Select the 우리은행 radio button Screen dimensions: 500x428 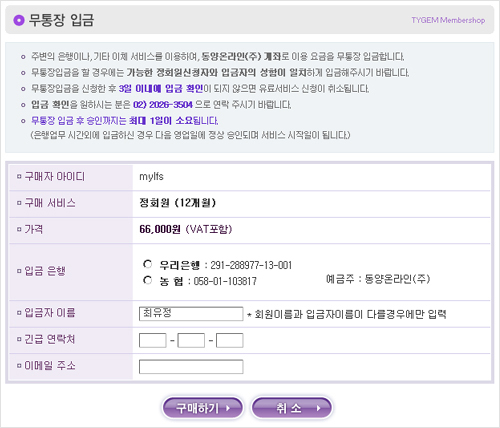(x=147, y=264)
